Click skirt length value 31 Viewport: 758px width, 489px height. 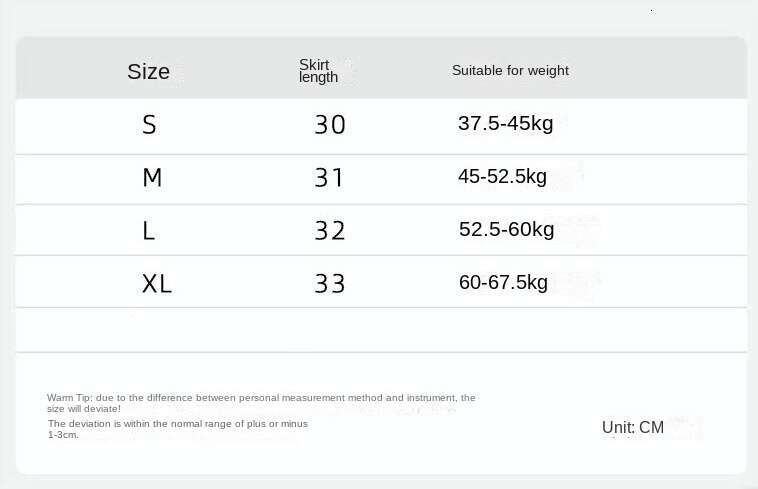(330, 178)
